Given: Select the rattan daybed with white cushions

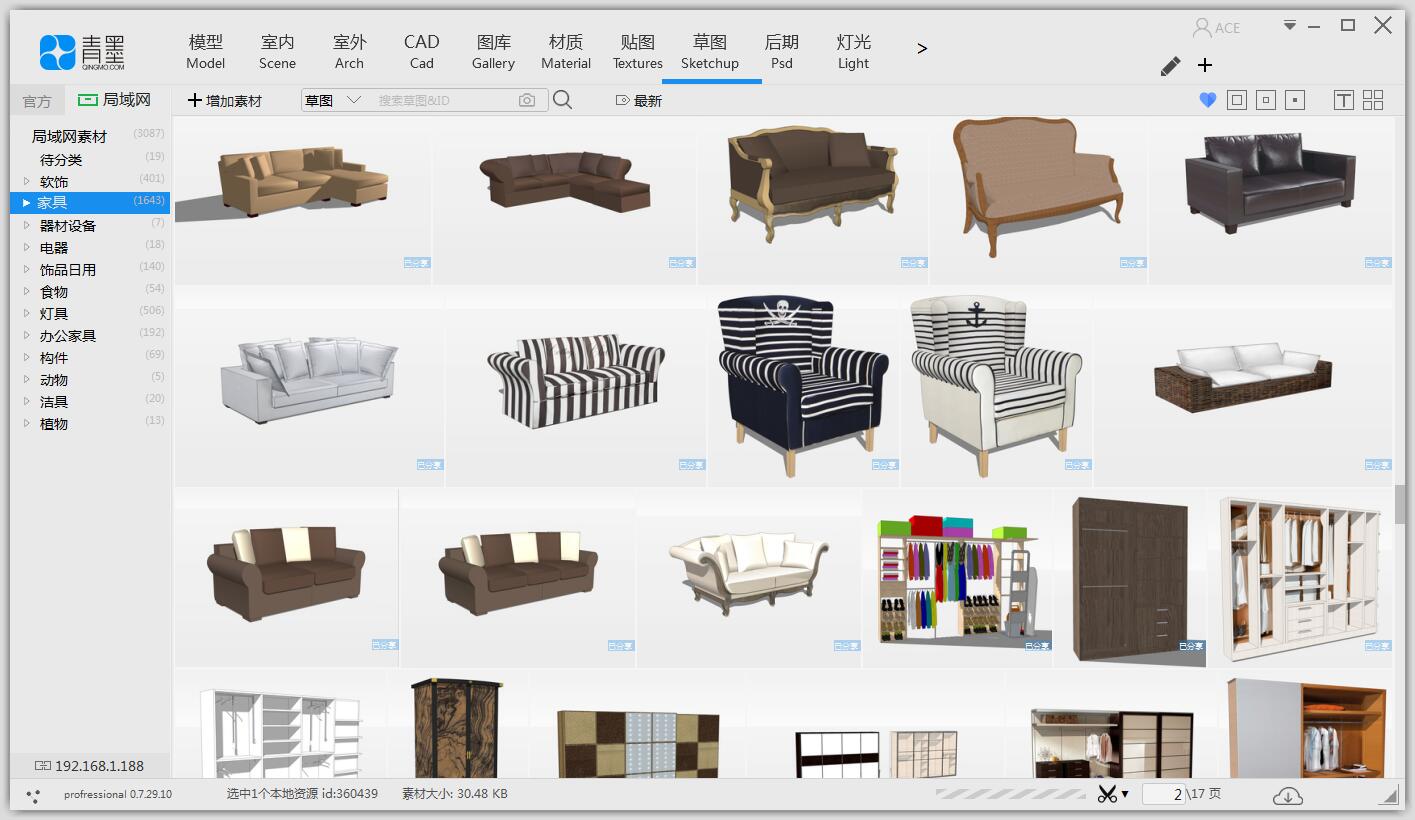Looking at the screenshot, I should 1243,388.
